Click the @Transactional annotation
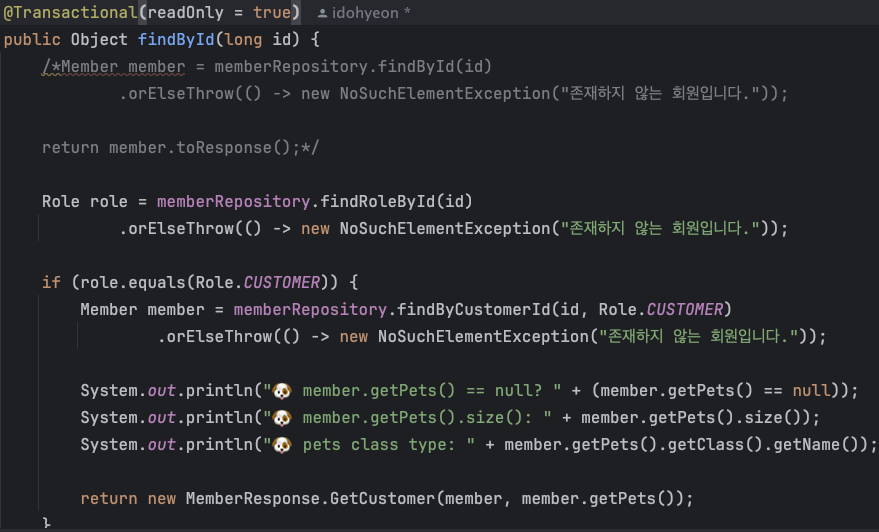879x532 pixels. 70,12
